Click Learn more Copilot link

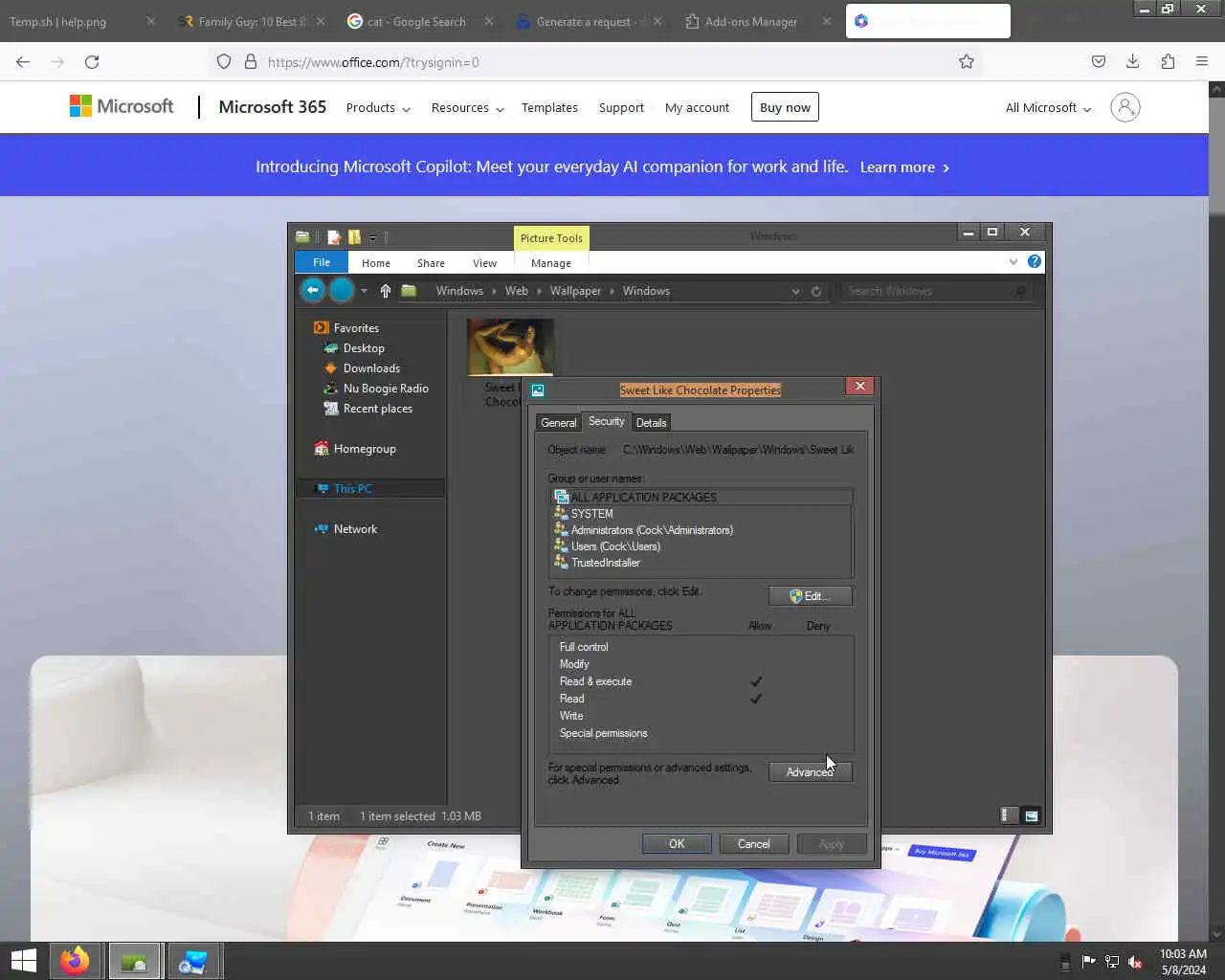(904, 167)
